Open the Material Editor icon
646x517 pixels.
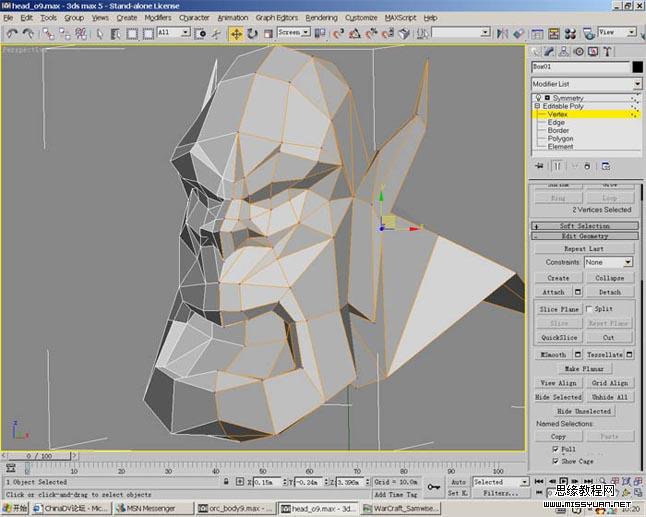(x=570, y=33)
